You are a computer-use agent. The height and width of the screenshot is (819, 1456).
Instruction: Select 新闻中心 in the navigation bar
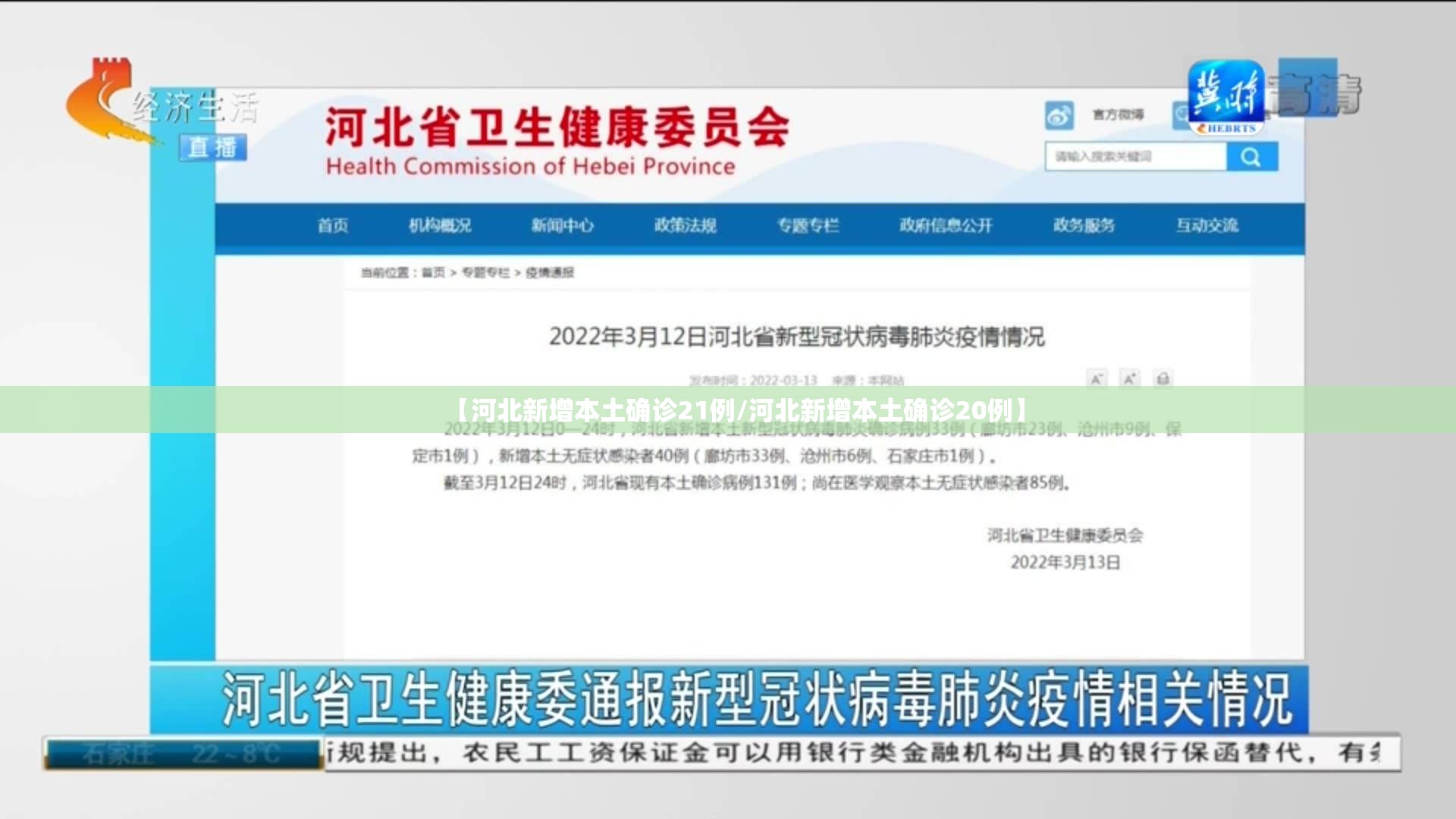pyautogui.click(x=562, y=225)
